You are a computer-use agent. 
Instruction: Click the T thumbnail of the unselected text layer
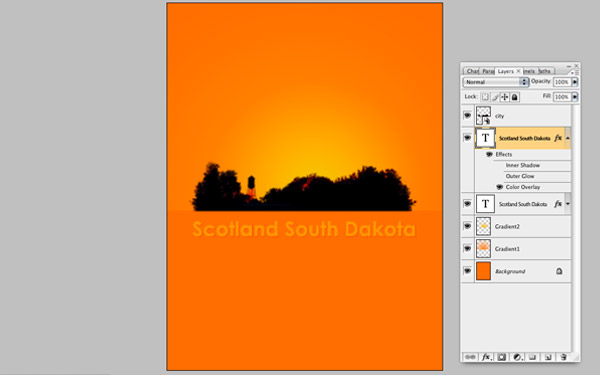click(x=485, y=204)
